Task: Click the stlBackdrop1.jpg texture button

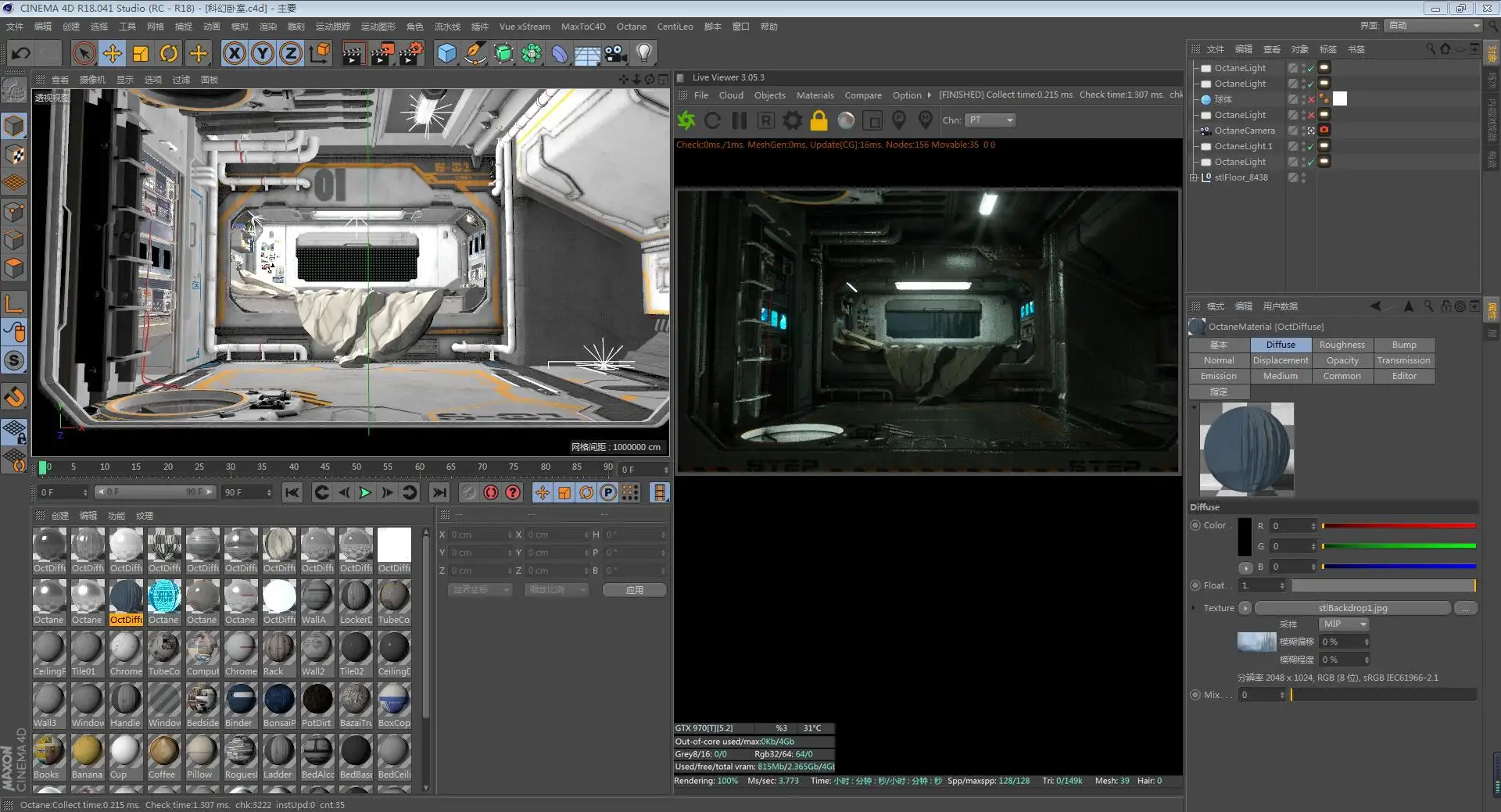Action: (1352, 608)
